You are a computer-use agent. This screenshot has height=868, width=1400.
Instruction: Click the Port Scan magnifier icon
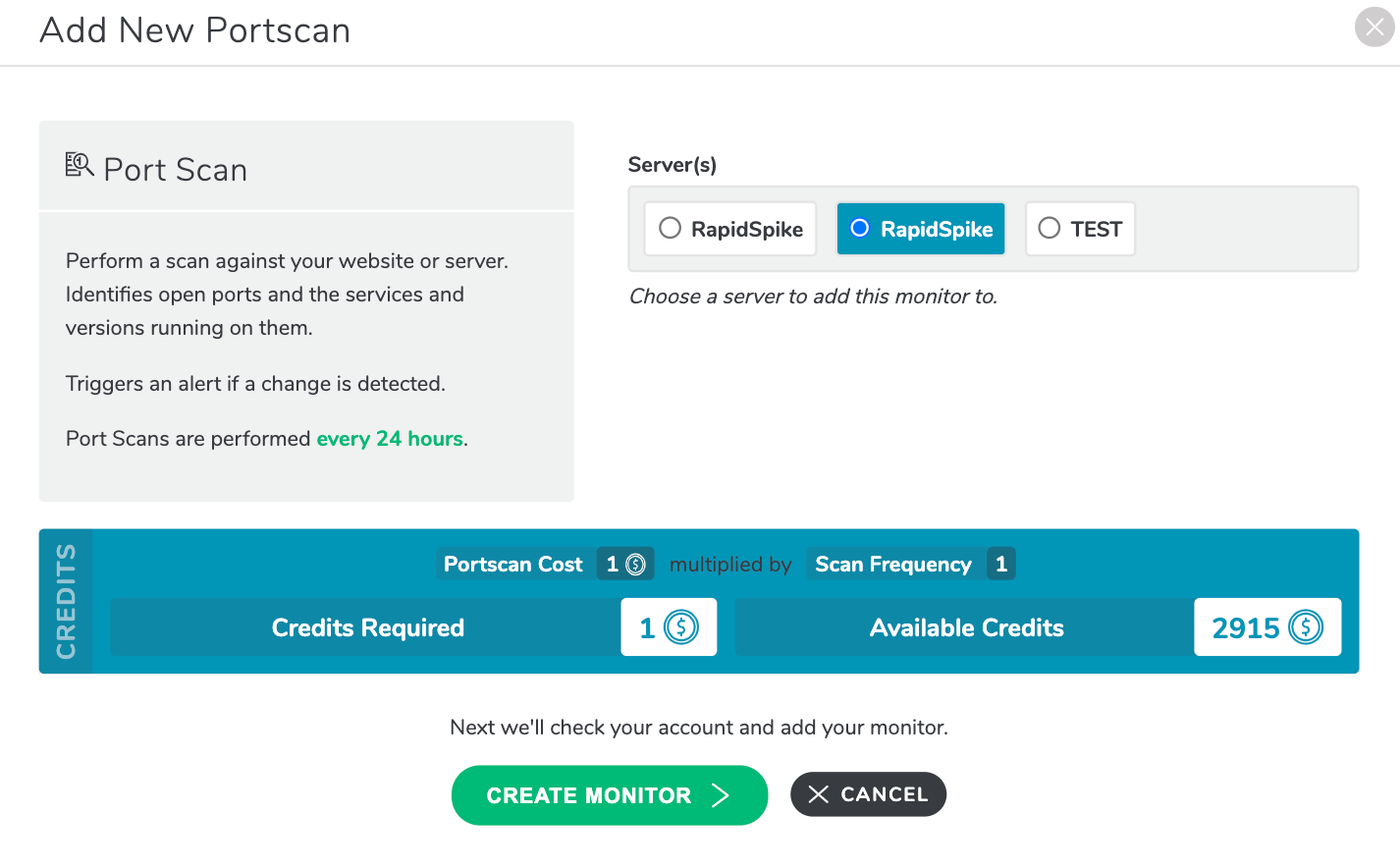click(x=80, y=165)
